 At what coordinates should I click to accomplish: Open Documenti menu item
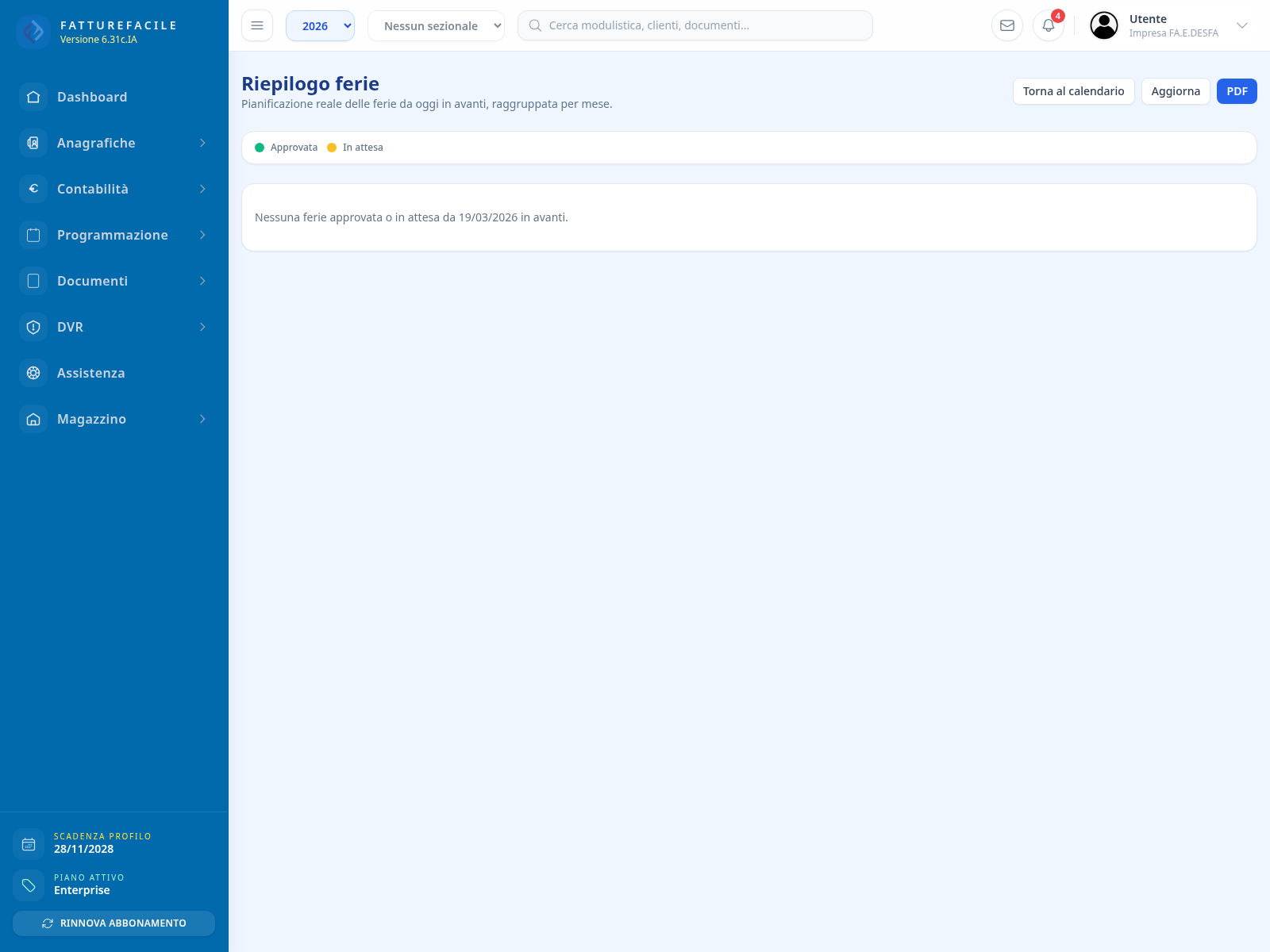[114, 281]
